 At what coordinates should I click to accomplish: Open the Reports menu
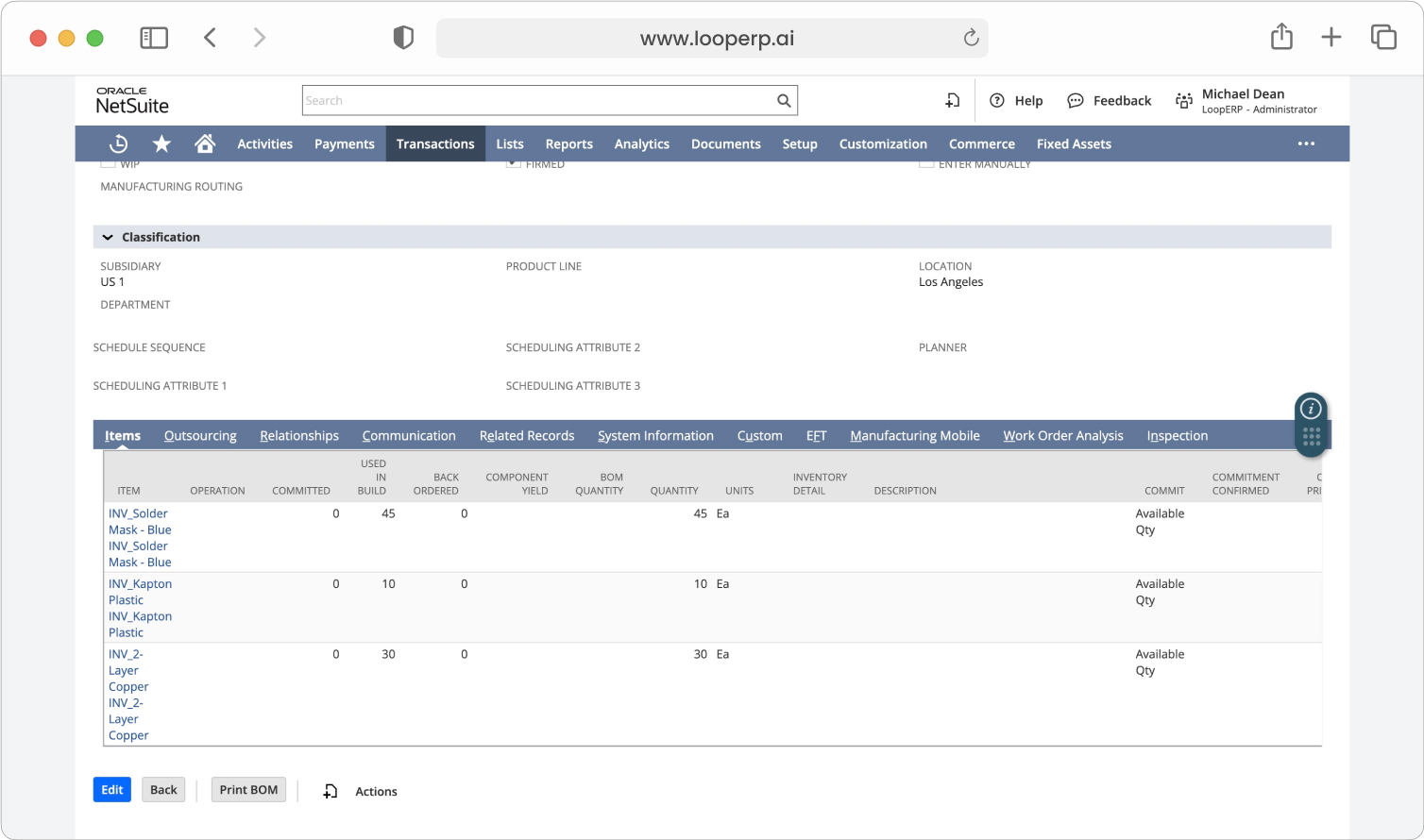tap(569, 143)
